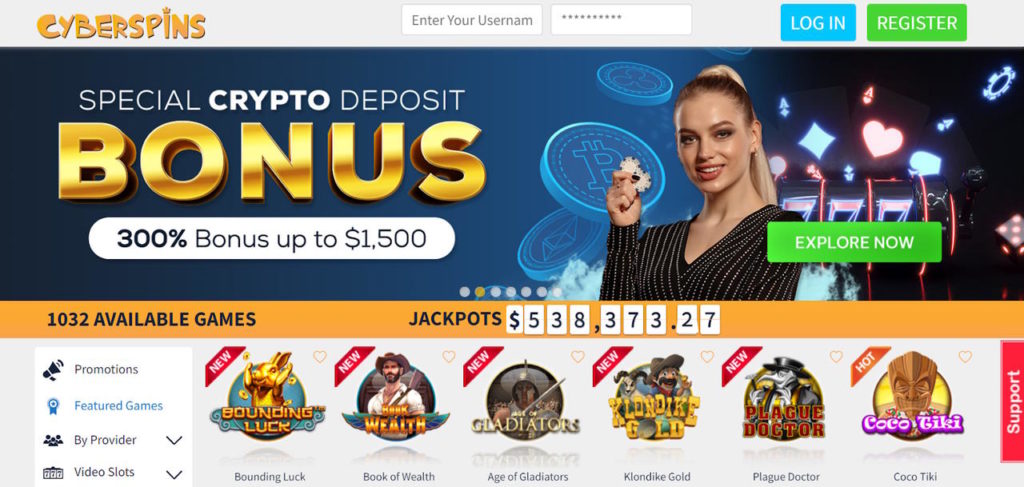Screen dimensions: 1024x487
Task: Launch the Plague Doctor game icon
Action: pyautogui.click(x=784, y=399)
